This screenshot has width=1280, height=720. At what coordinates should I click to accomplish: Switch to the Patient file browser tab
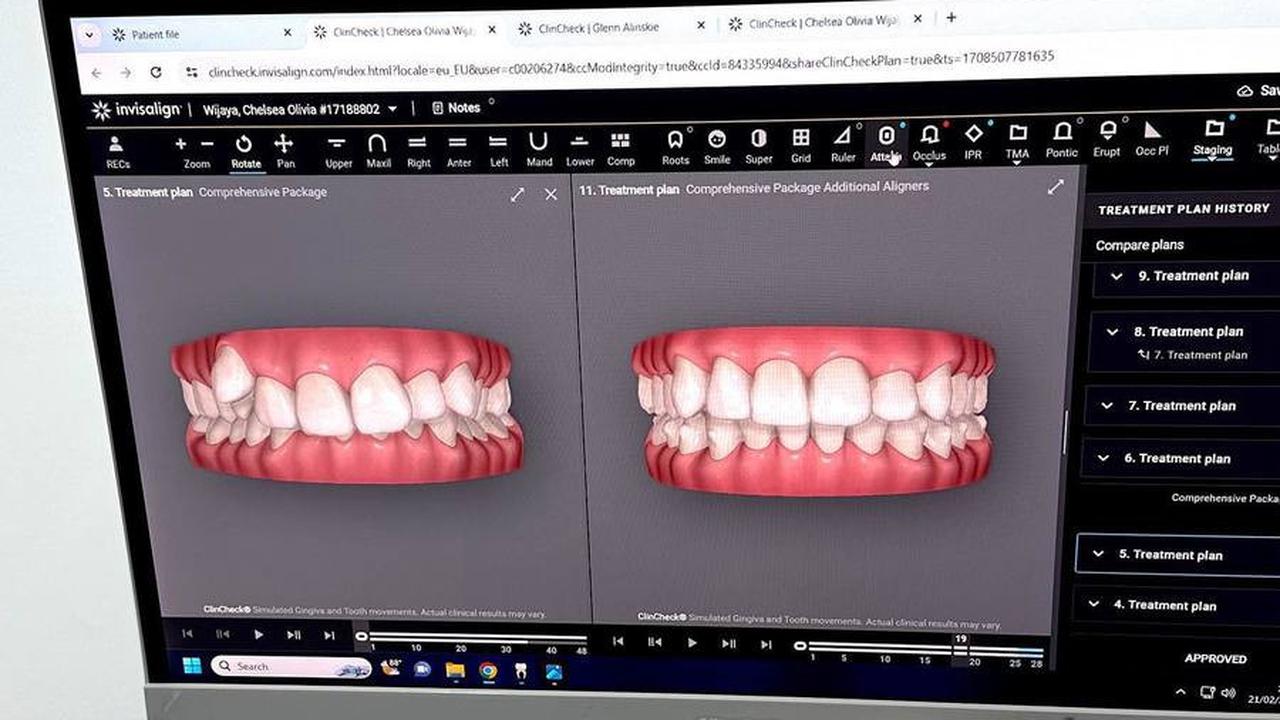(x=202, y=34)
